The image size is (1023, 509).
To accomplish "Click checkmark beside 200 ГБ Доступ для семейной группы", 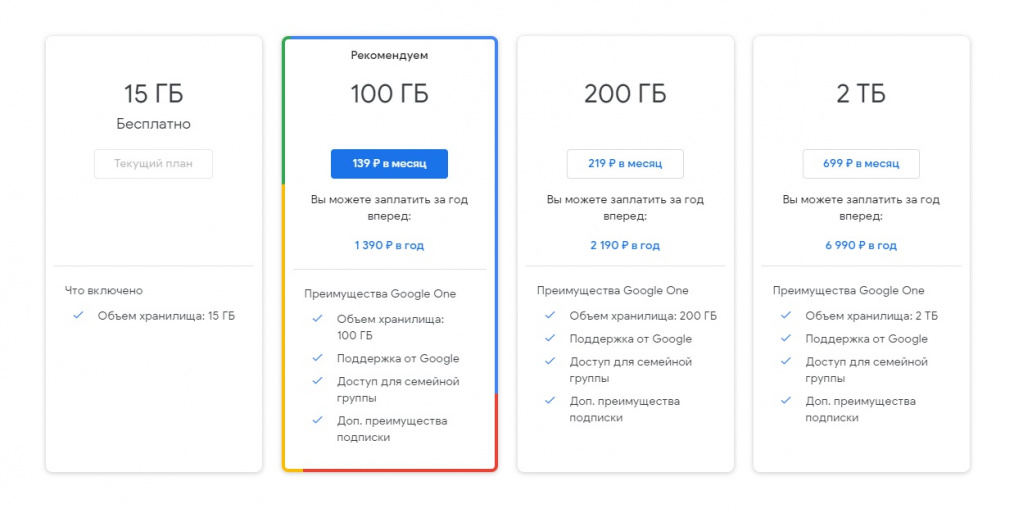I will point(549,362).
